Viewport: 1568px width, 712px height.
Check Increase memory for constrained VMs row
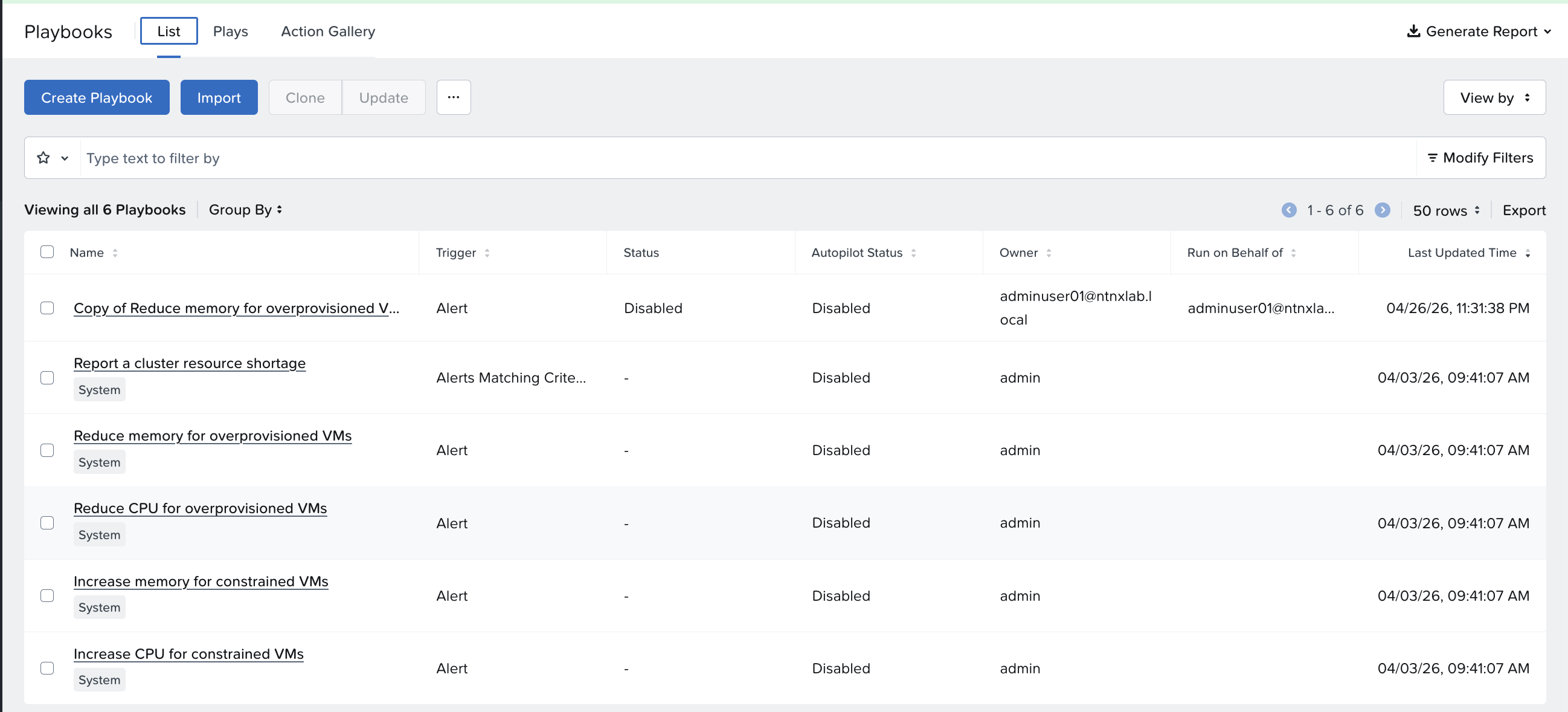[x=47, y=596]
